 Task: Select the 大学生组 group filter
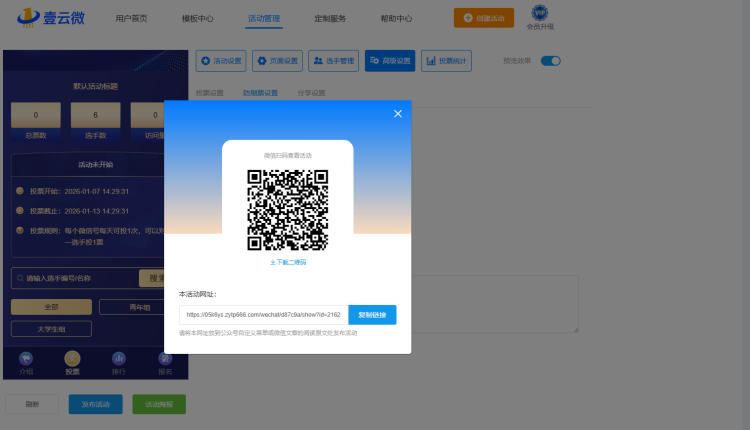51,328
